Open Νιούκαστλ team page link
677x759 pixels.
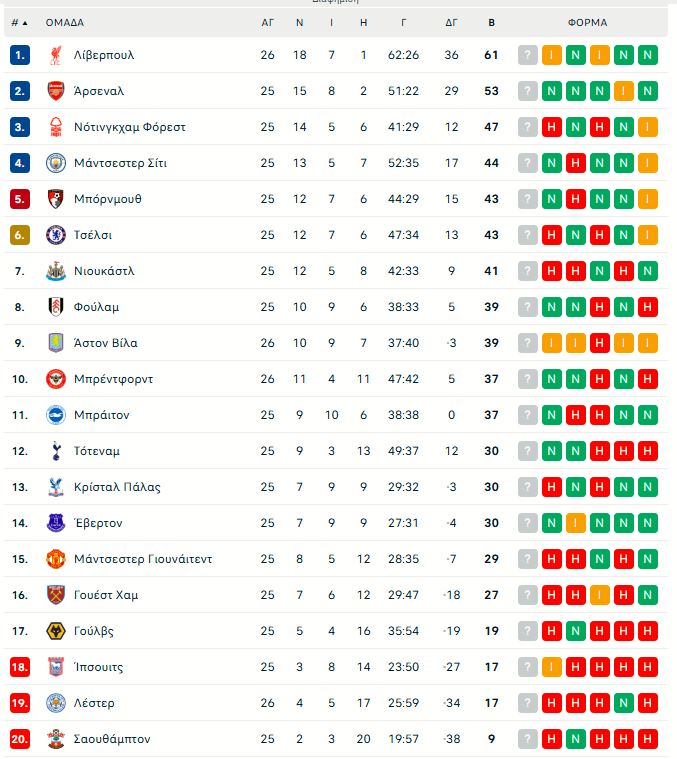click(x=104, y=271)
